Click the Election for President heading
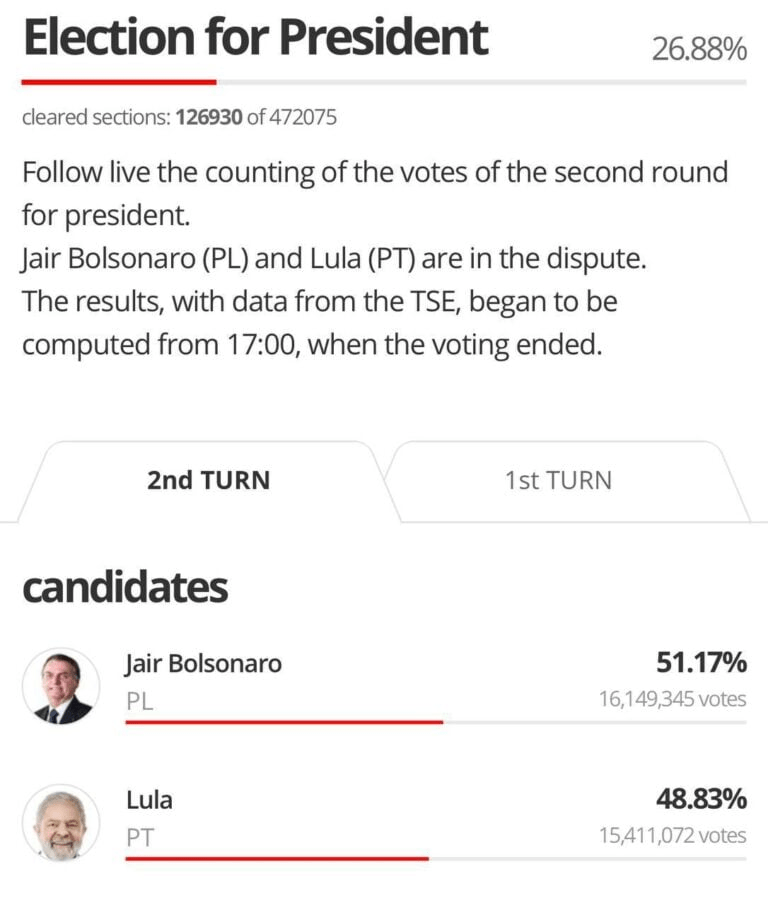The image size is (768, 905). click(x=255, y=38)
